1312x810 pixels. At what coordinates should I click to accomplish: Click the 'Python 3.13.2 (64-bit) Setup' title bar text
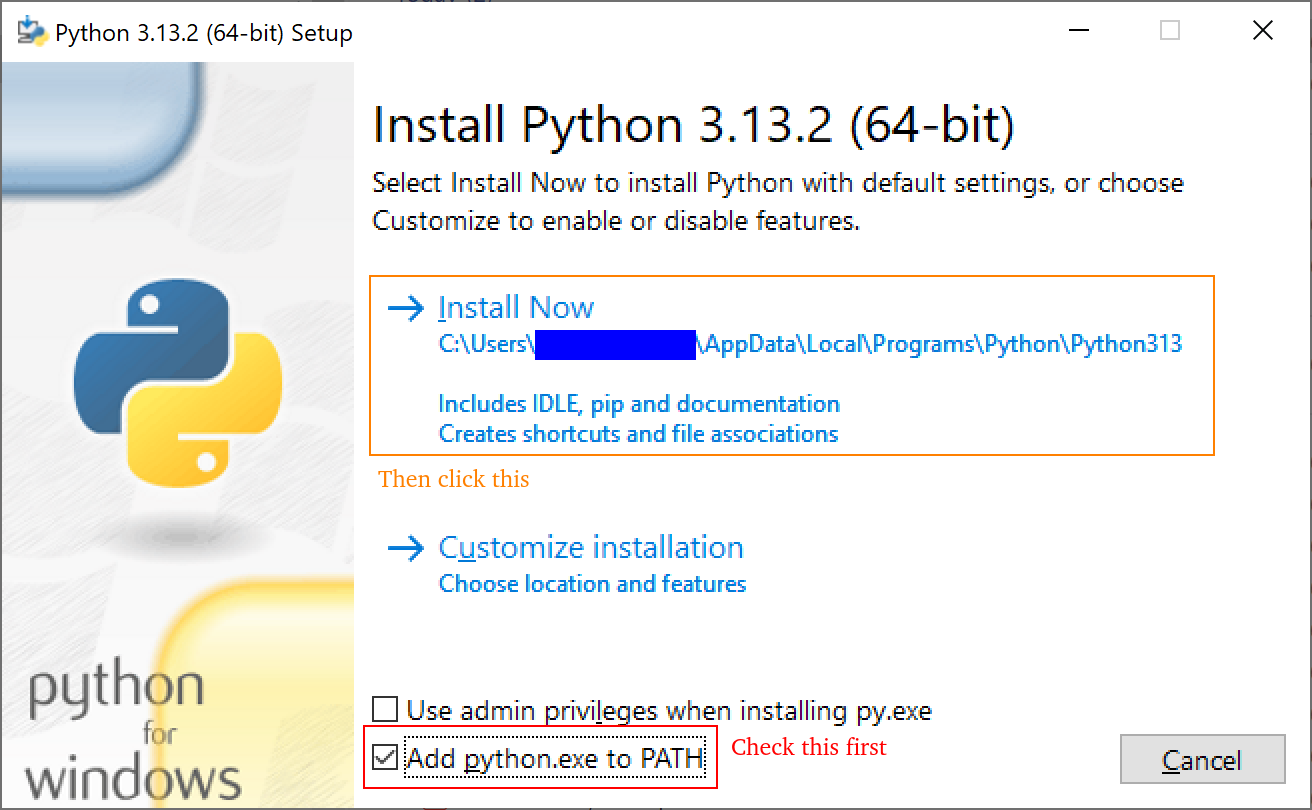pos(204,33)
